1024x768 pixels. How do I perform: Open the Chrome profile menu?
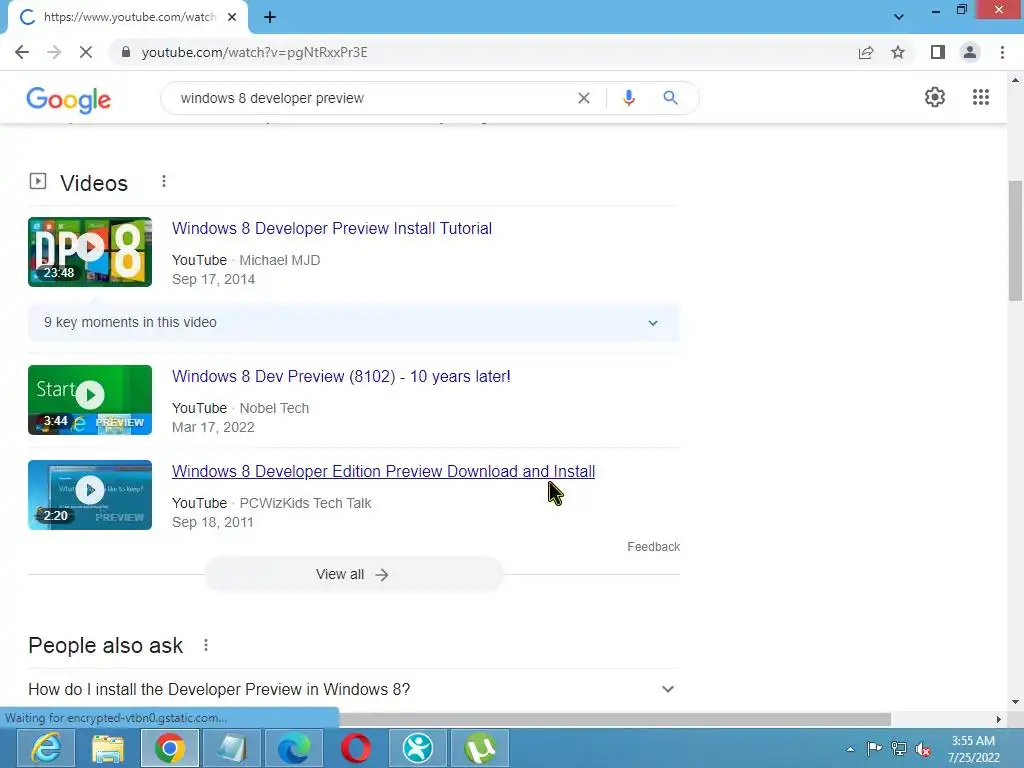[970, 52]
